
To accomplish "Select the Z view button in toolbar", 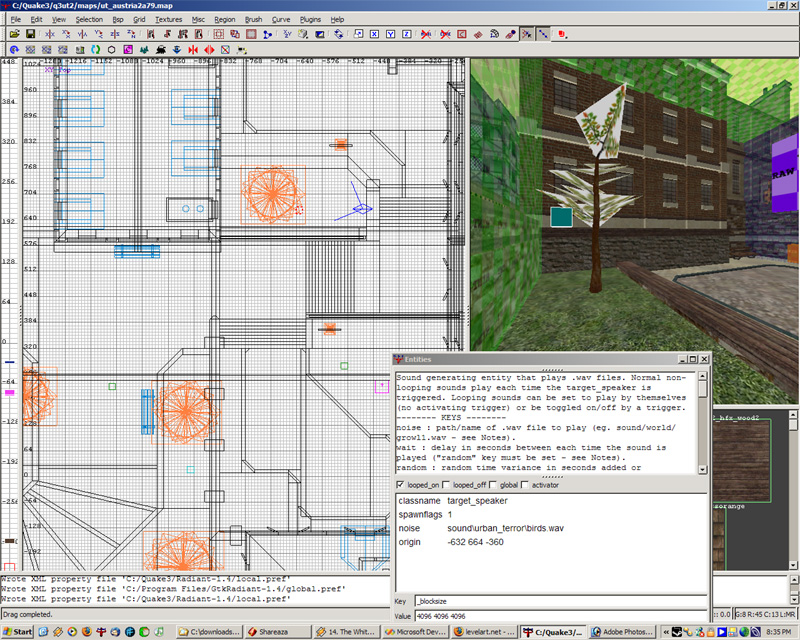I will pyautogui.click(x=405, y=34).
